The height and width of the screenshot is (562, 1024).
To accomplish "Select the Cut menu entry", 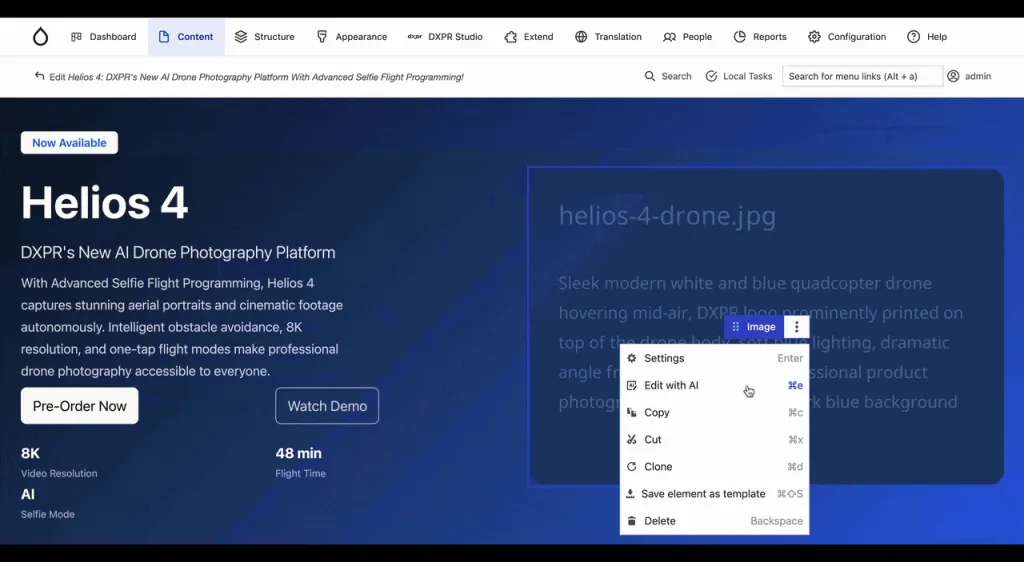I will 714,439.
